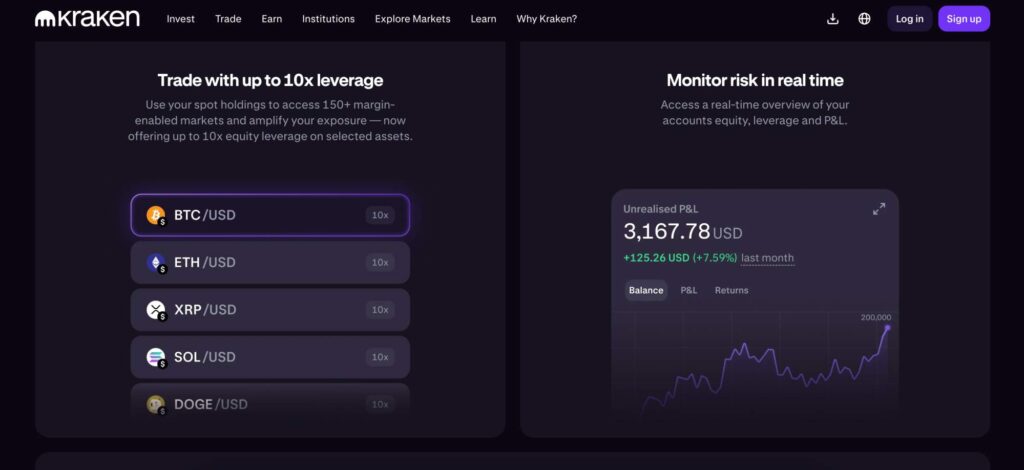Click the 10x badge on XRP/USD
1024x470 pixels.
point(380,310)
